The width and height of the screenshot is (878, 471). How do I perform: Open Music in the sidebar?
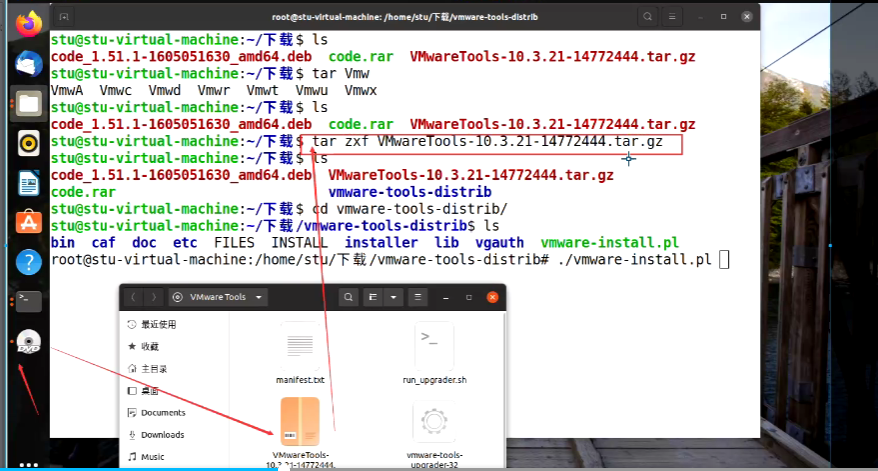(152, 457)
